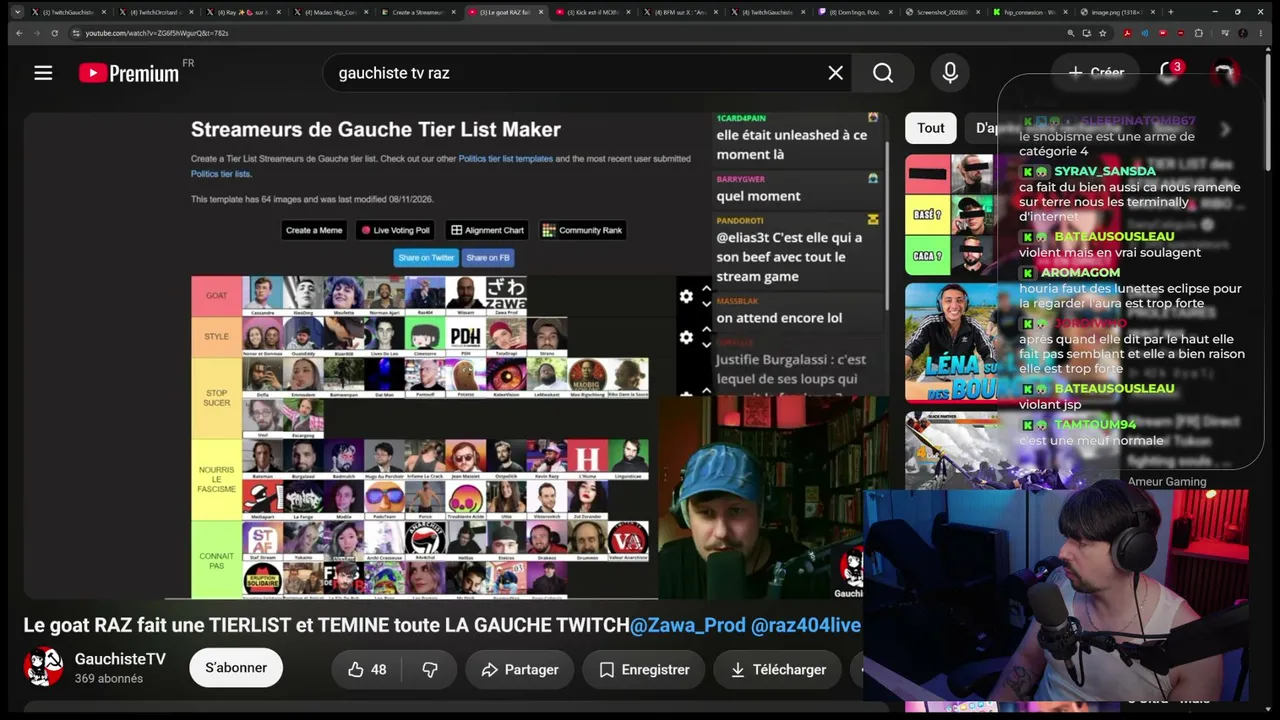Open the YouTube guide hamburger menu
Image resolution: width=1280 pixels, height=720 pixels.
click(x=43, y=73)
